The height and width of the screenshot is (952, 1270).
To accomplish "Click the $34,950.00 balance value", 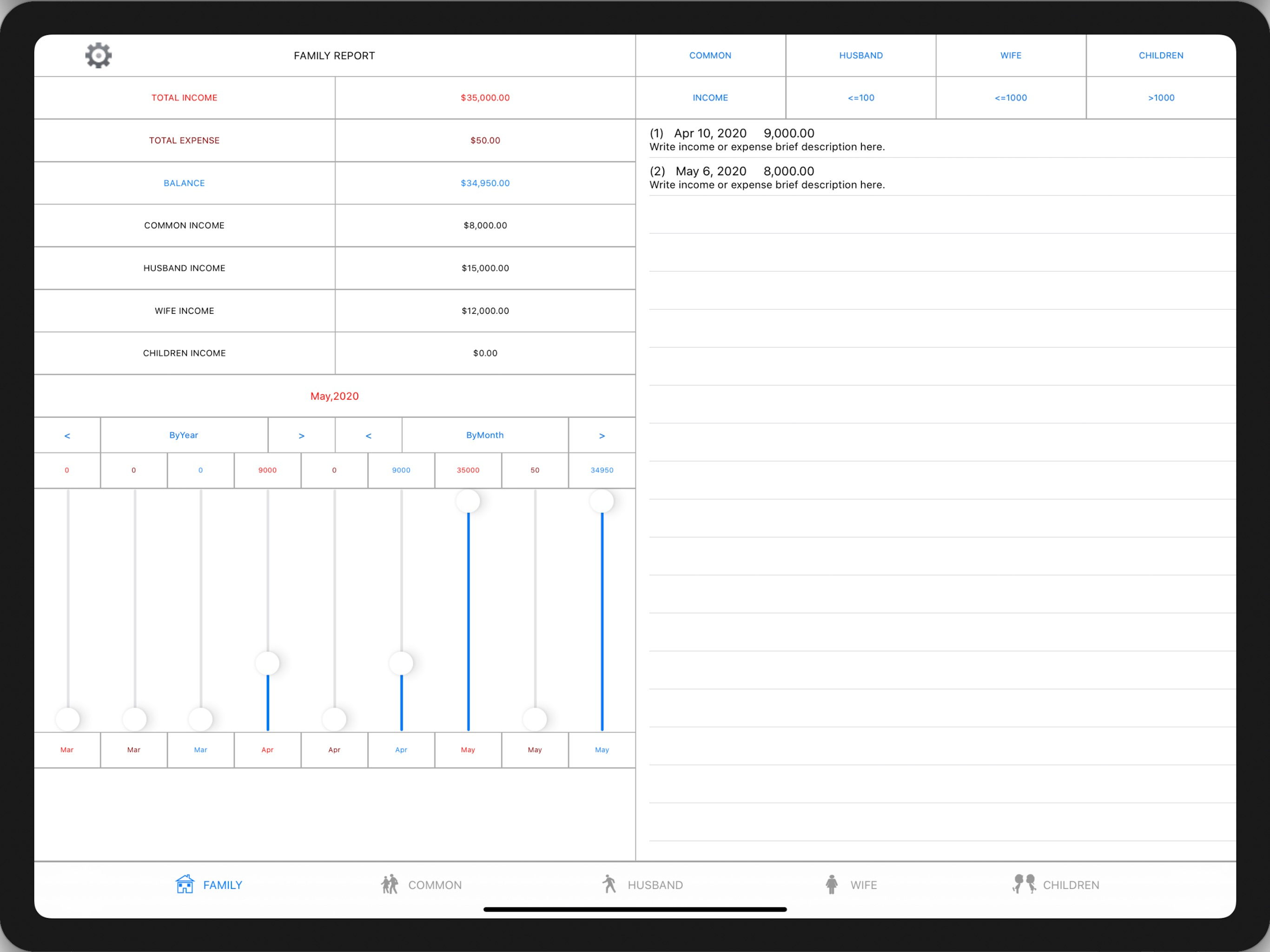I will click(485, 183).
